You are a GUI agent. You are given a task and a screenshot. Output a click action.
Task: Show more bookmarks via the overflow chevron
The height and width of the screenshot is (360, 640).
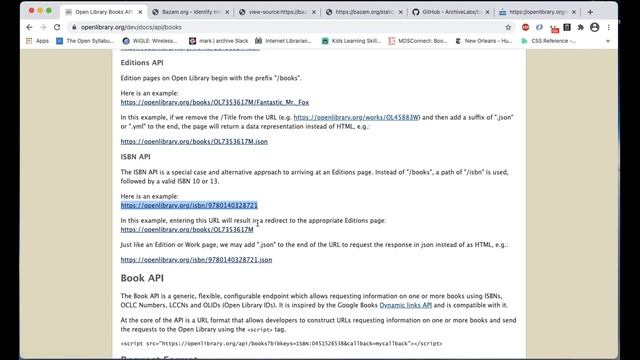(608, 41)
